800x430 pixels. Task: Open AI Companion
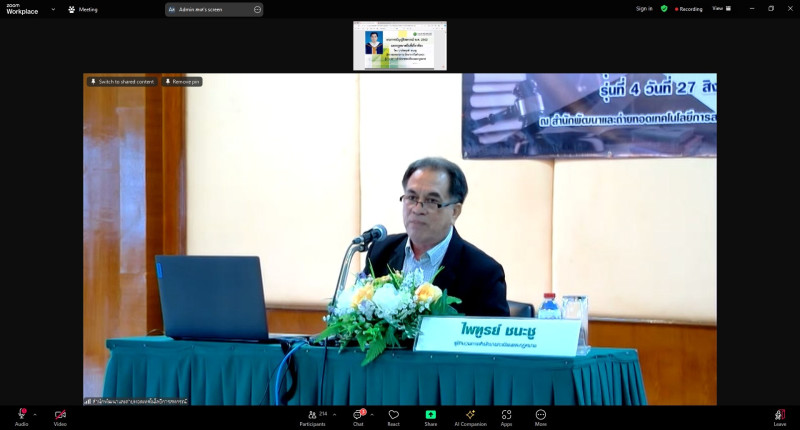(x=470, y=414)
